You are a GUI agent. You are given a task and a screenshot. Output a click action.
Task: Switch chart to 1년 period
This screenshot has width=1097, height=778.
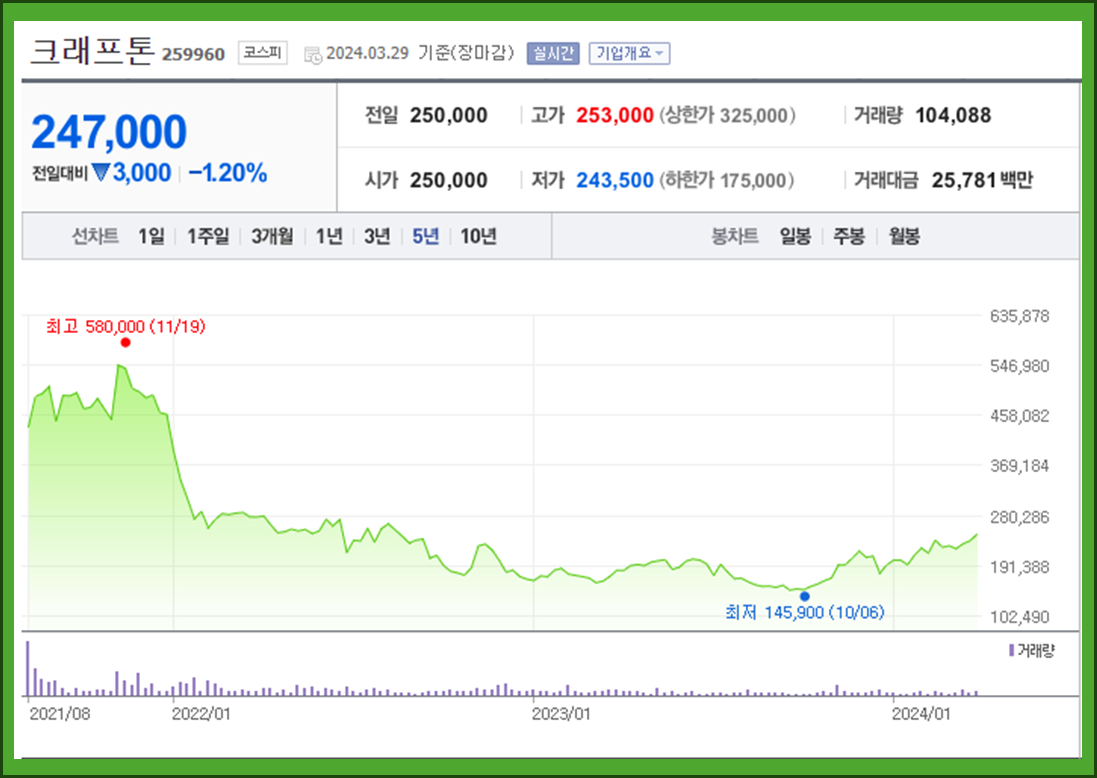click(x=329, y=236)
